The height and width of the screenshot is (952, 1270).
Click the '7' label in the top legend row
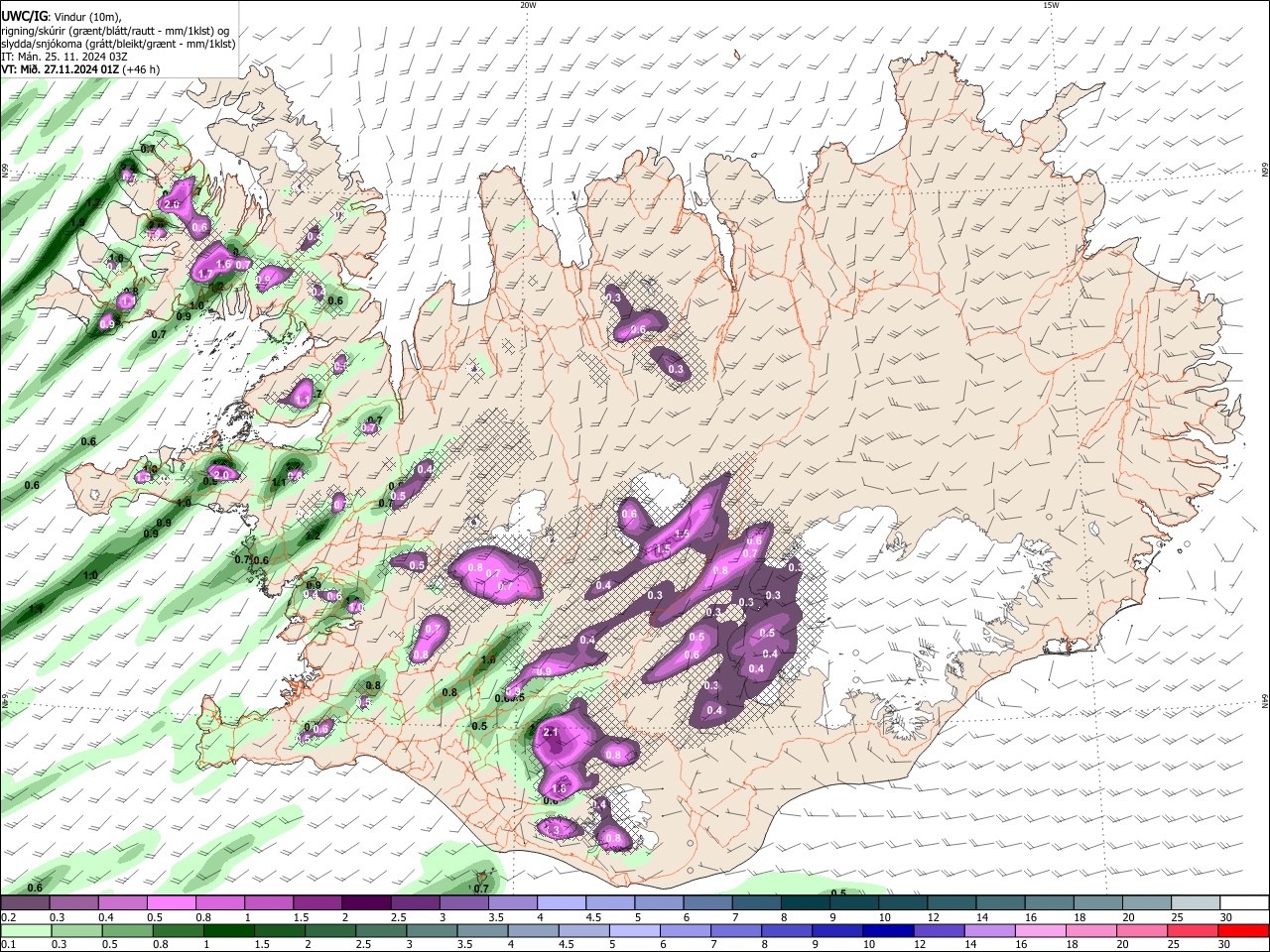[x=736, y=917]
